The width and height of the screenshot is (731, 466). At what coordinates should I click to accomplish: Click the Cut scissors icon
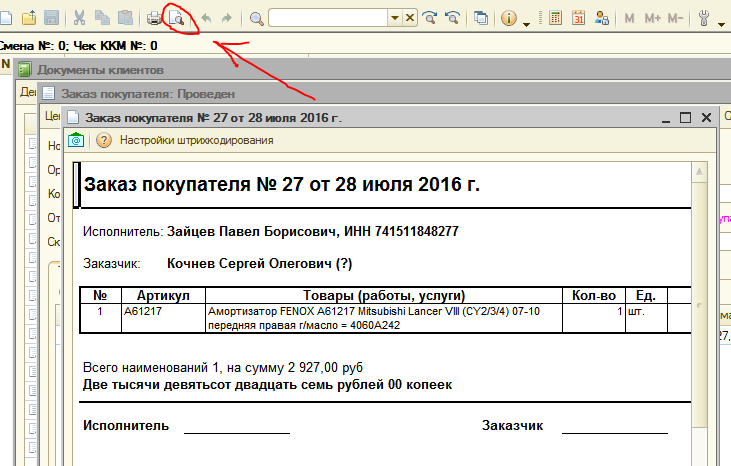[81, 18]
